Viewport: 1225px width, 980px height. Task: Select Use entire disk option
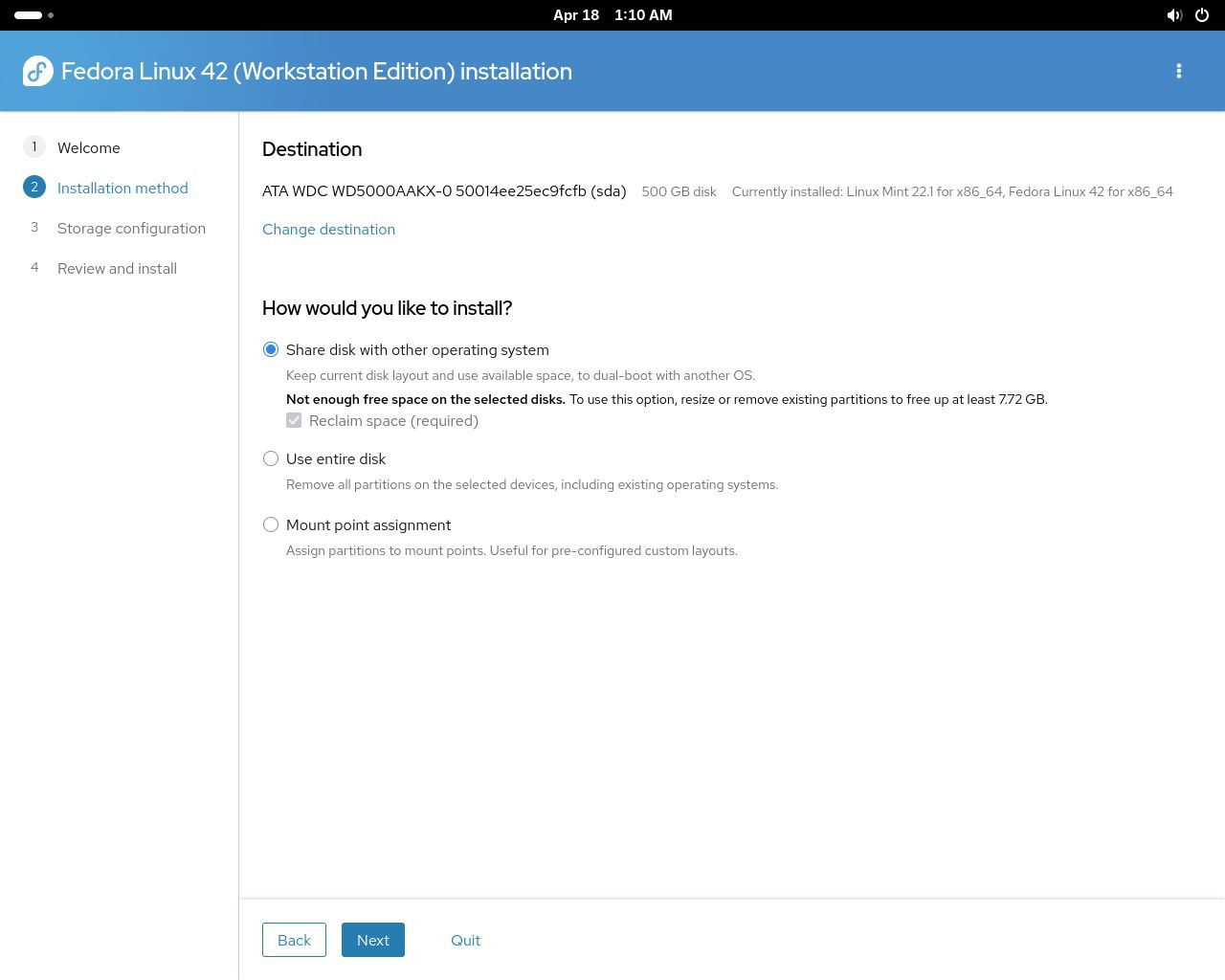271,458
